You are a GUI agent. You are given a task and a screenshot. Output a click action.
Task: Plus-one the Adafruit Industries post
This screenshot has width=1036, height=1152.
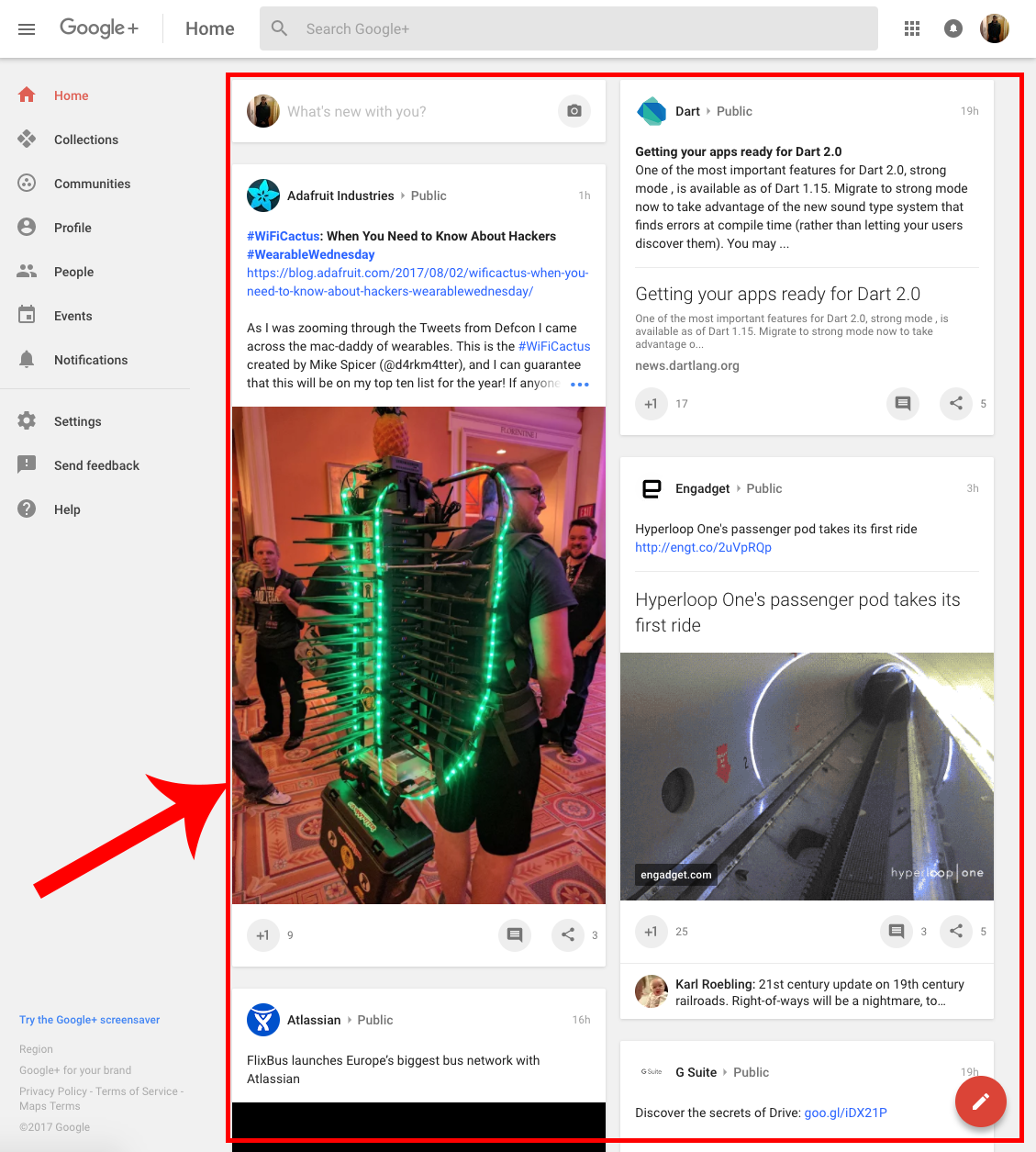pyautogui.click(x=263, y=935)
